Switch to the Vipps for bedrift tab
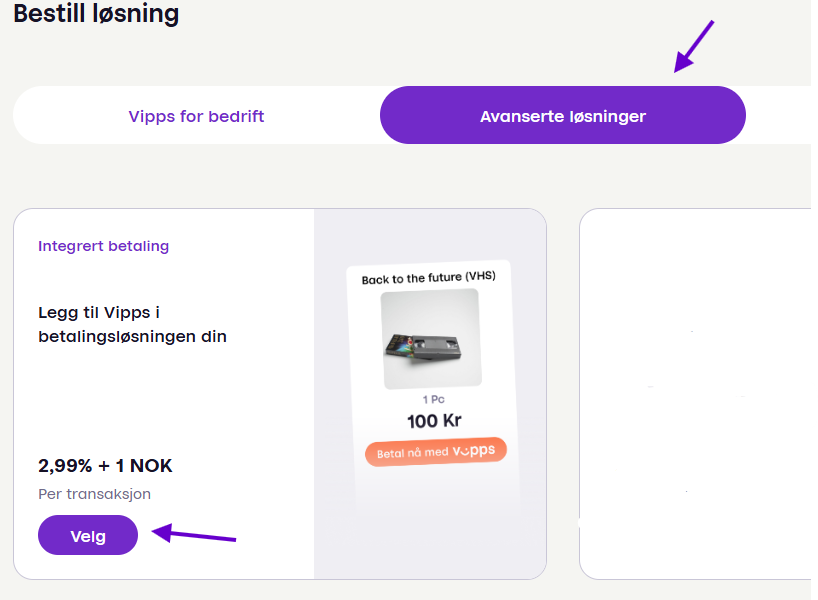The height and width of the screenshot is (600, 818). click(196, 116)
